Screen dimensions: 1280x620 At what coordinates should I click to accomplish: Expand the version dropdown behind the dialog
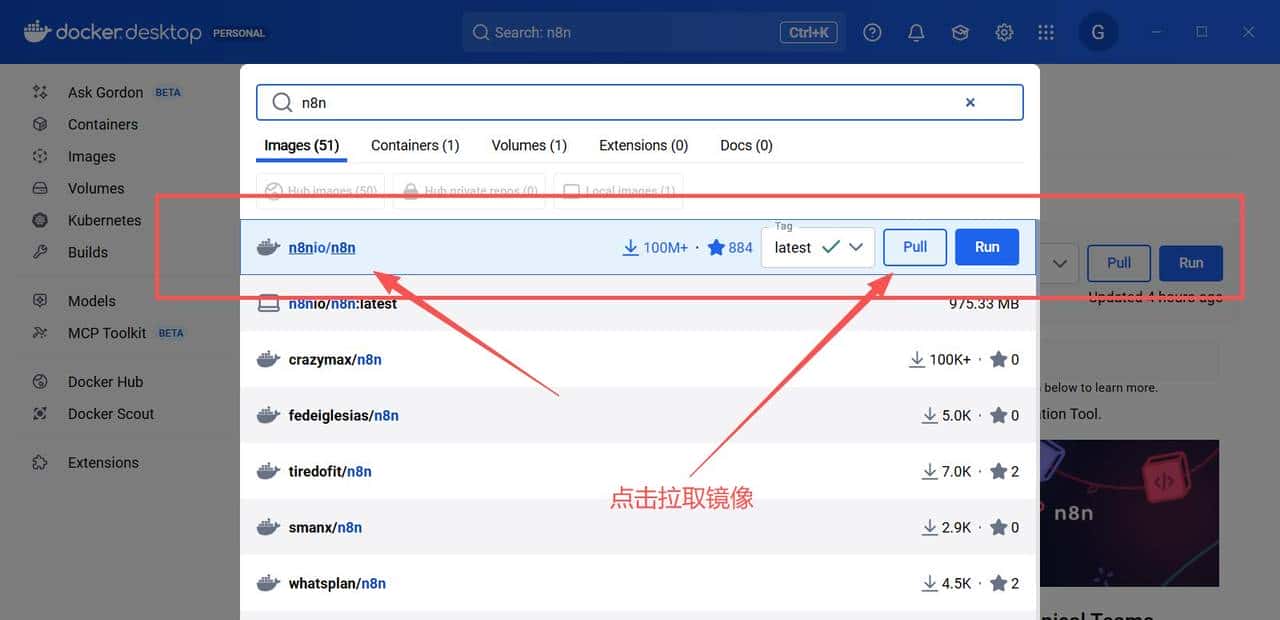tap(1059, 263)
